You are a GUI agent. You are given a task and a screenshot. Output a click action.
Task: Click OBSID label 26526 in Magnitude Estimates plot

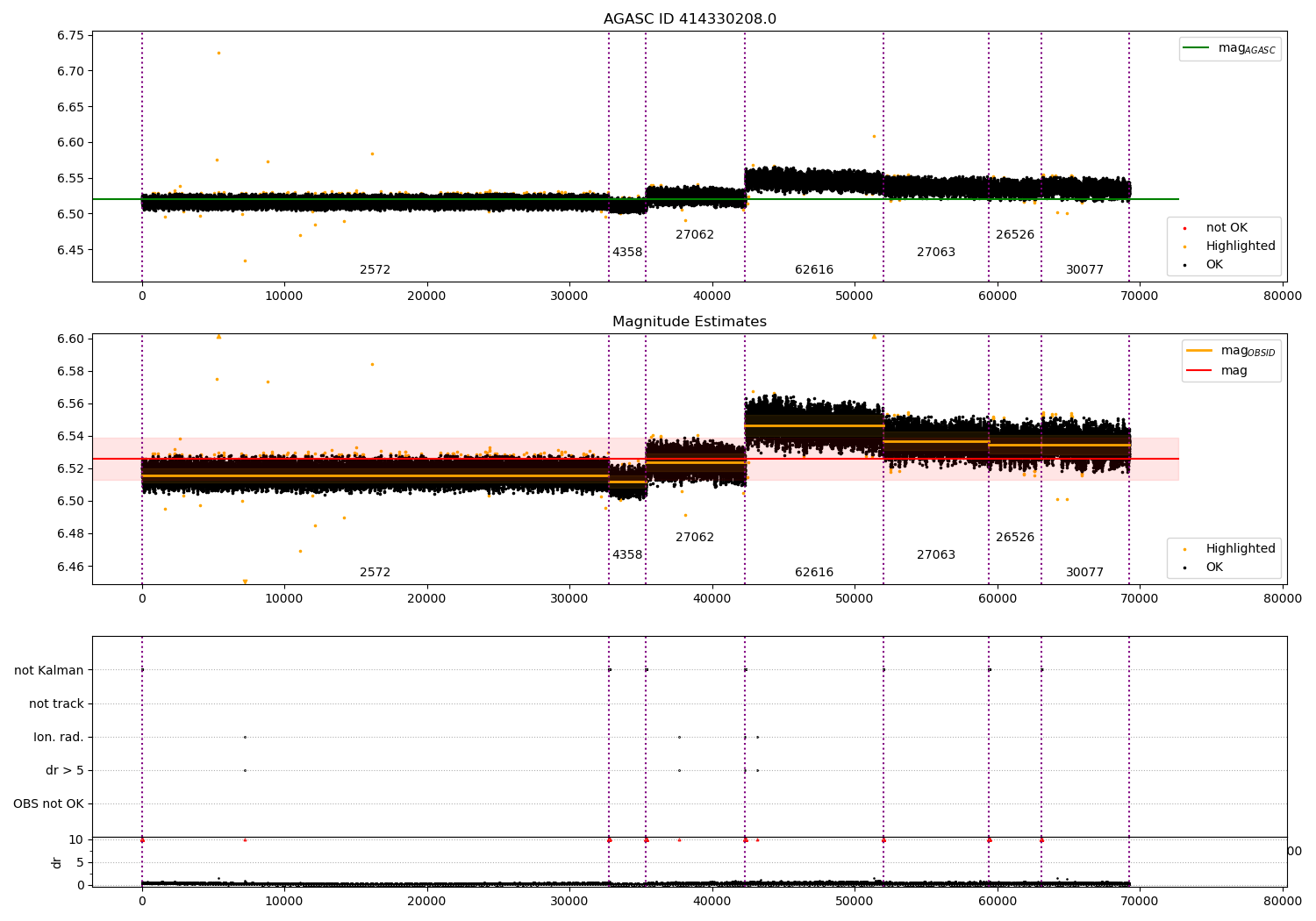[1015, 538]
